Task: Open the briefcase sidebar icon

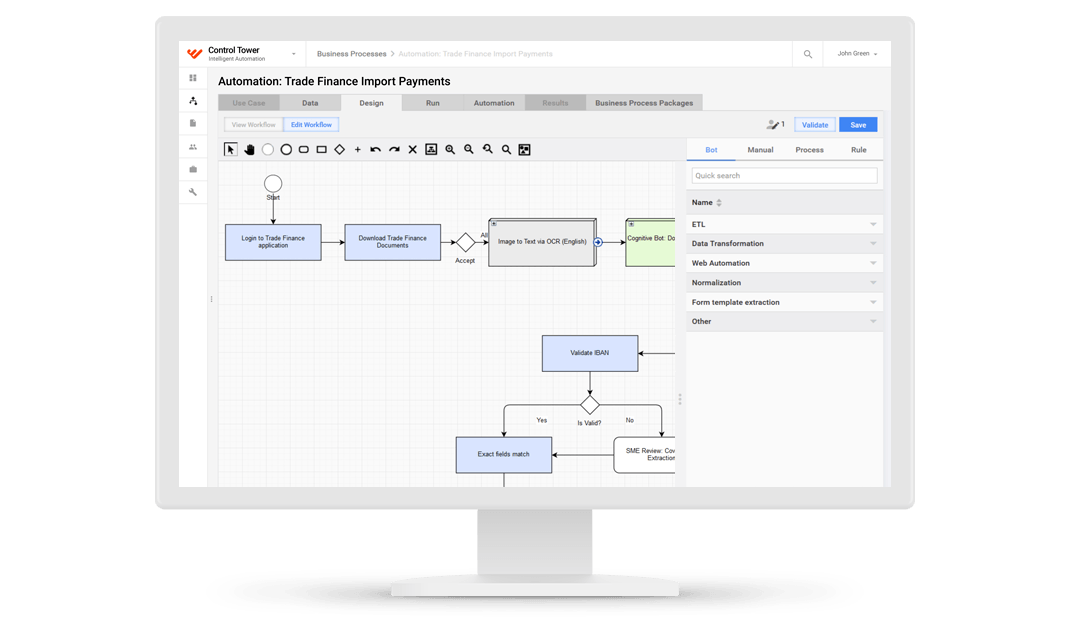Action: (x=193, y=169)
